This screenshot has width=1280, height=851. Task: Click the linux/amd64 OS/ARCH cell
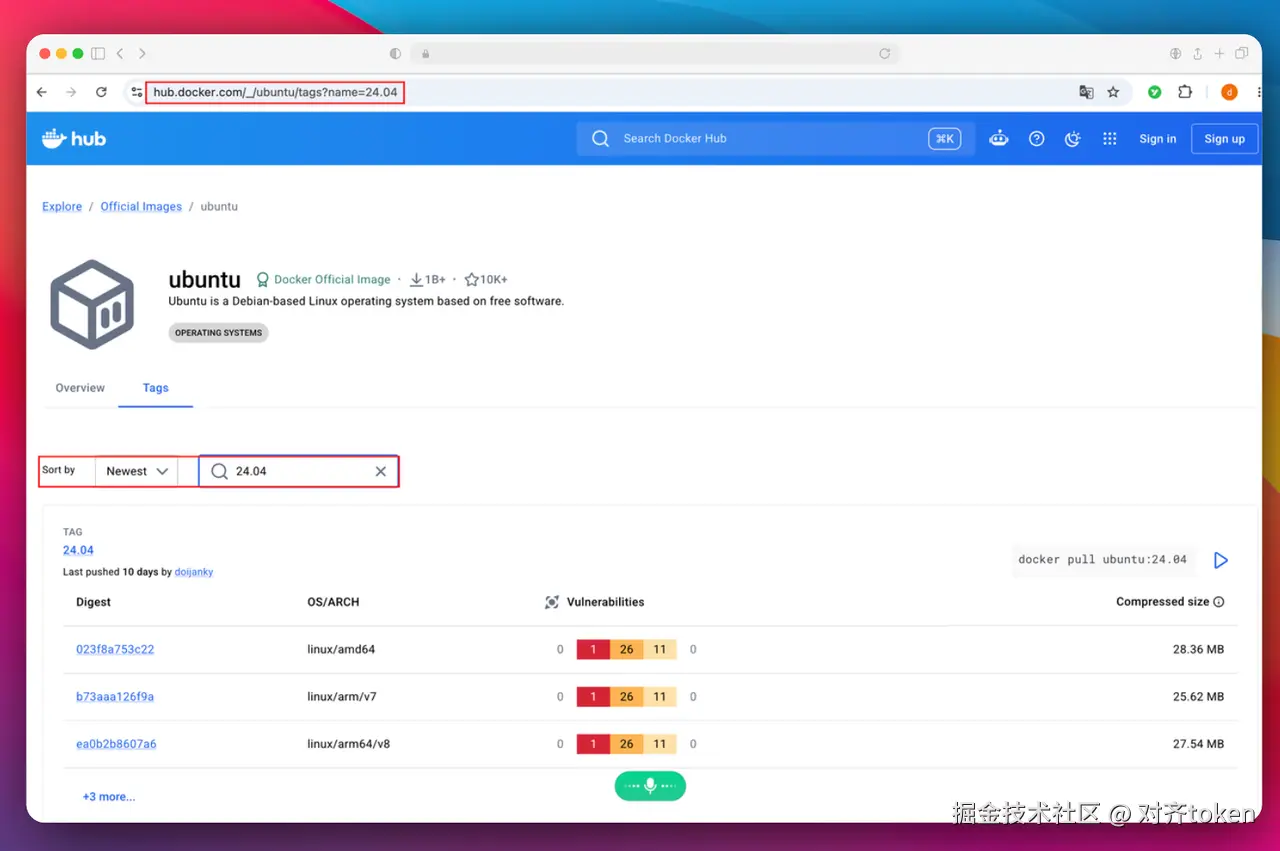(341, 649)
